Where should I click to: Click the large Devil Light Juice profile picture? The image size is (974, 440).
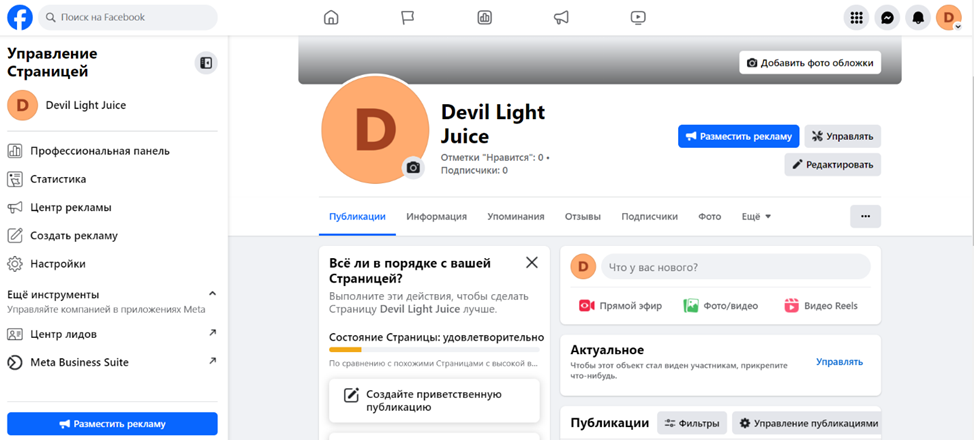(375, 130)
